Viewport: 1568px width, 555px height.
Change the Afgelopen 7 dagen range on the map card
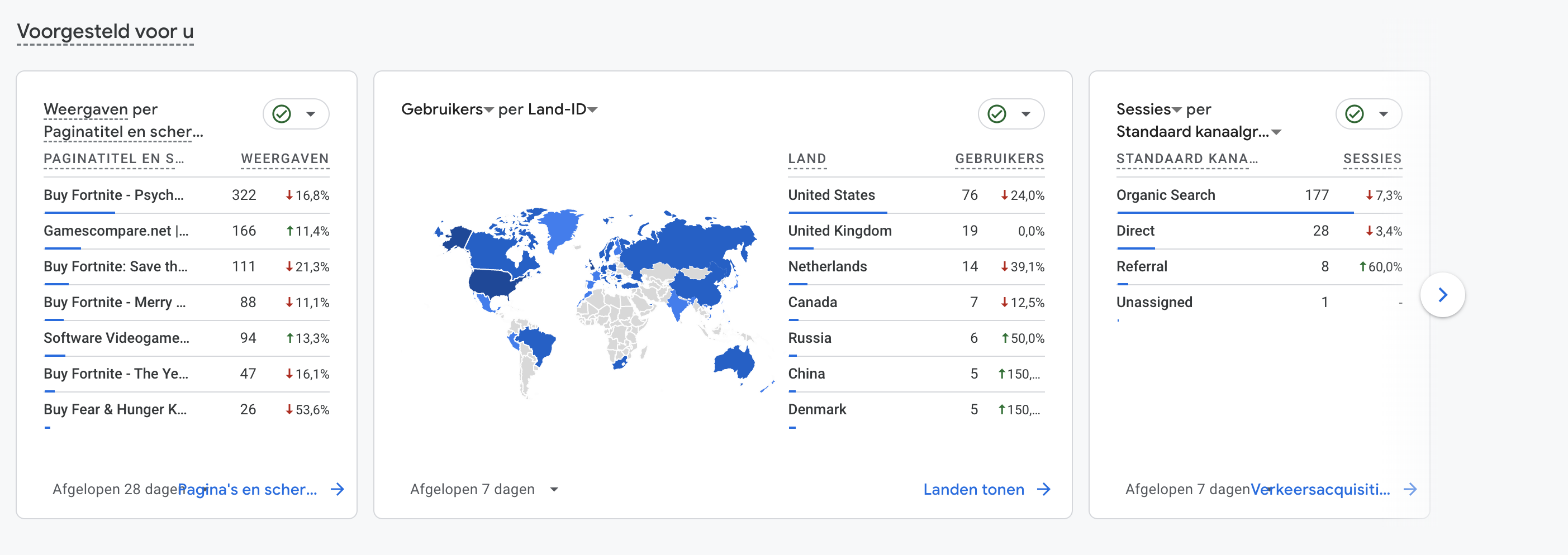484,489
